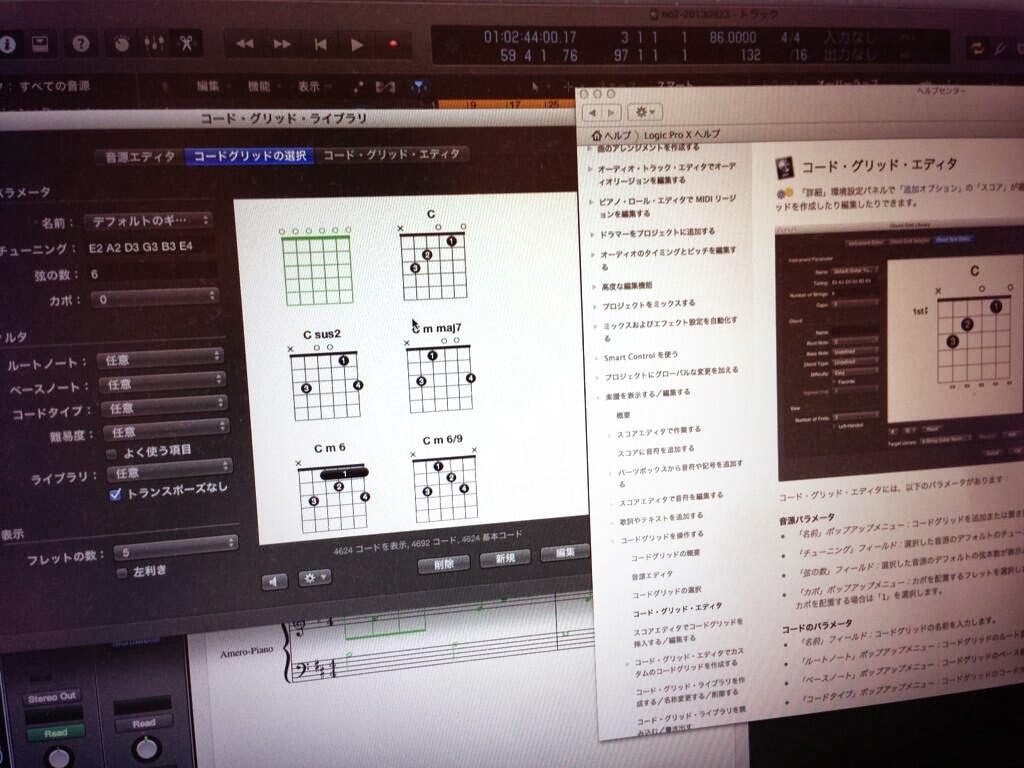Click the Stereo Out output slot
Viewport: 1024px width, 768px height.
(52, 698)
